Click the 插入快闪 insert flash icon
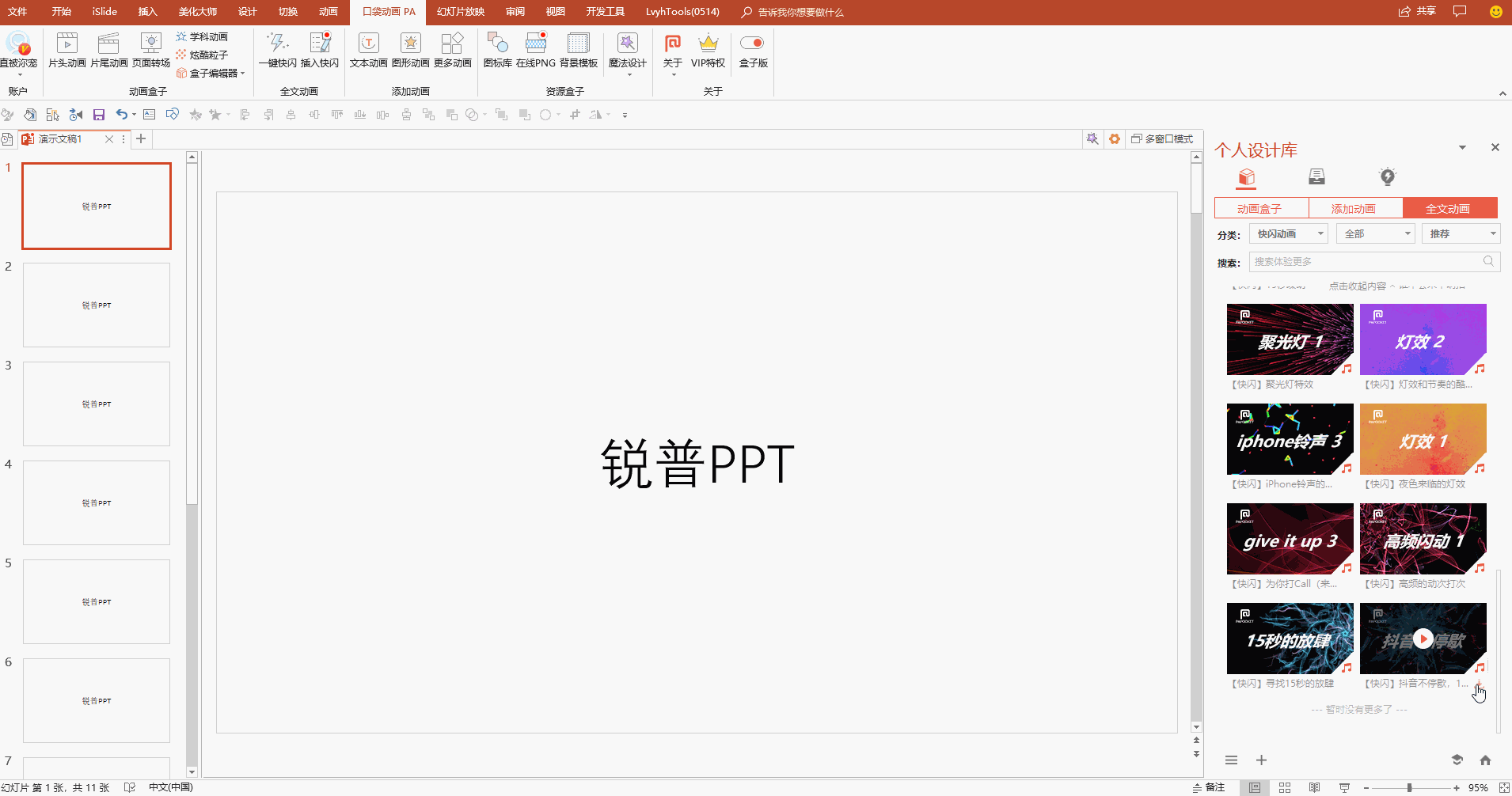This screenshot has width=1512, height=796. [320, 50]
